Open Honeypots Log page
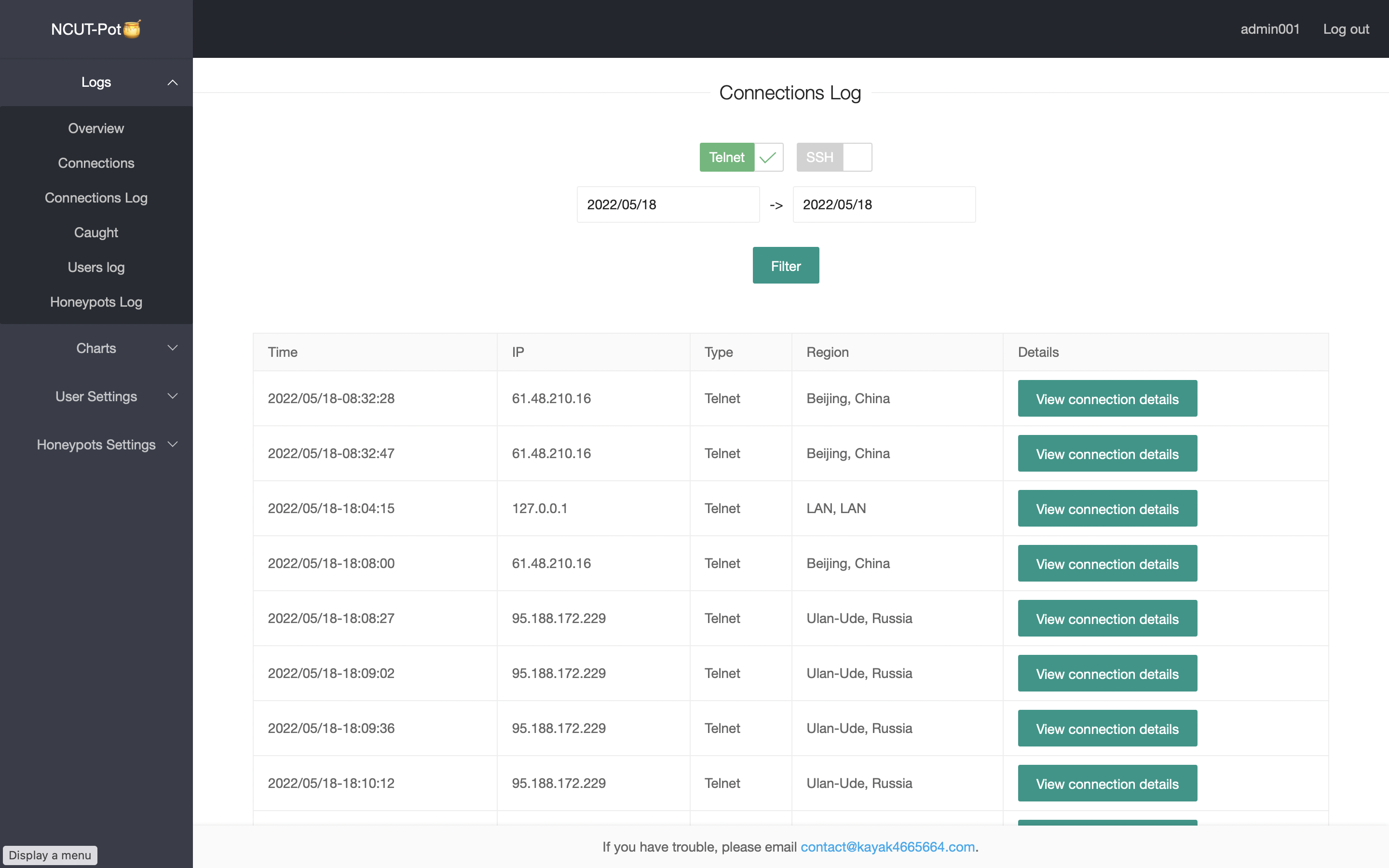Viewport: 1389px width, 868px height. pos(96,302)
